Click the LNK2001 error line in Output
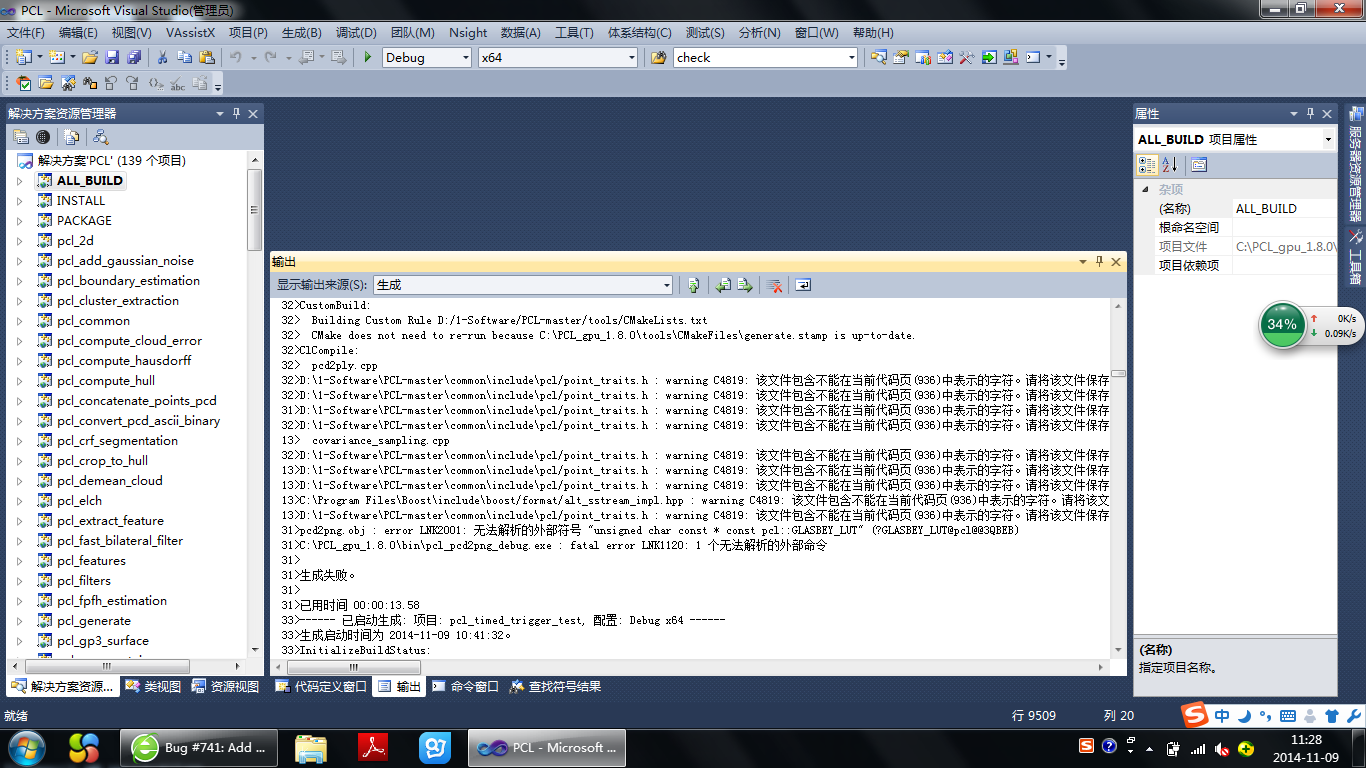Viewport: 1366px width, 768px height. [651, 530]
